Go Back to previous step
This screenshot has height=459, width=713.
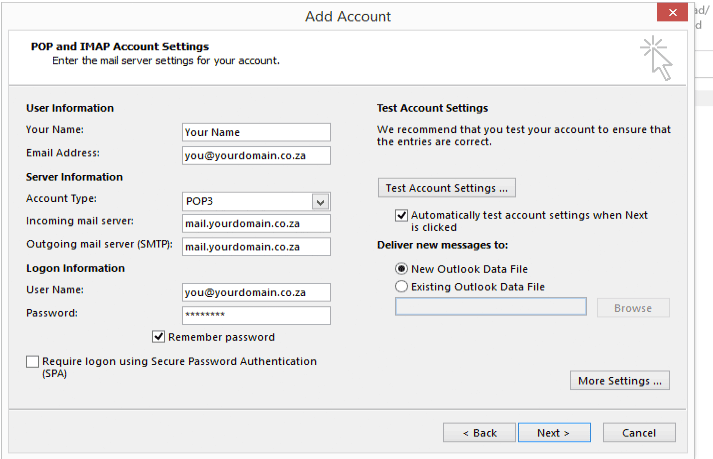tap(479, 433)
